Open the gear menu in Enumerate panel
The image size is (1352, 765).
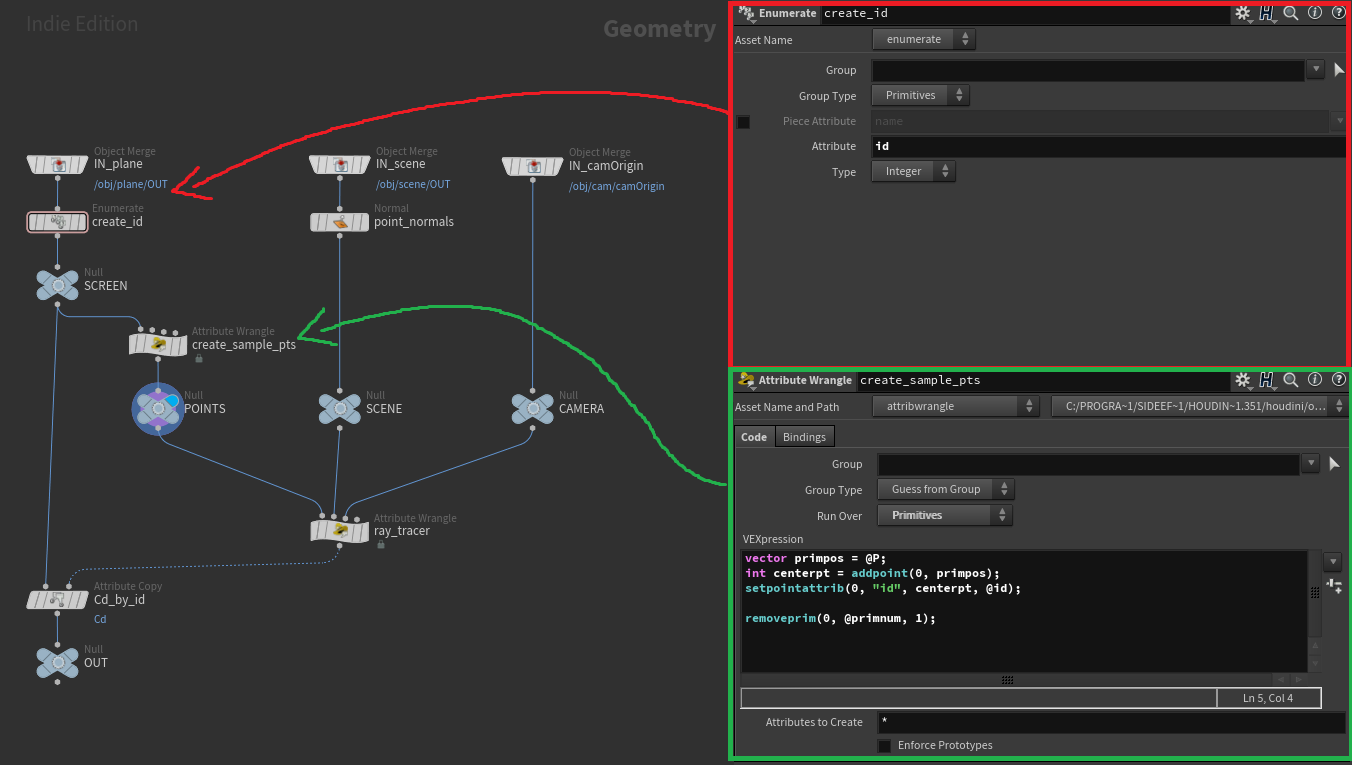click(1242, 13)
